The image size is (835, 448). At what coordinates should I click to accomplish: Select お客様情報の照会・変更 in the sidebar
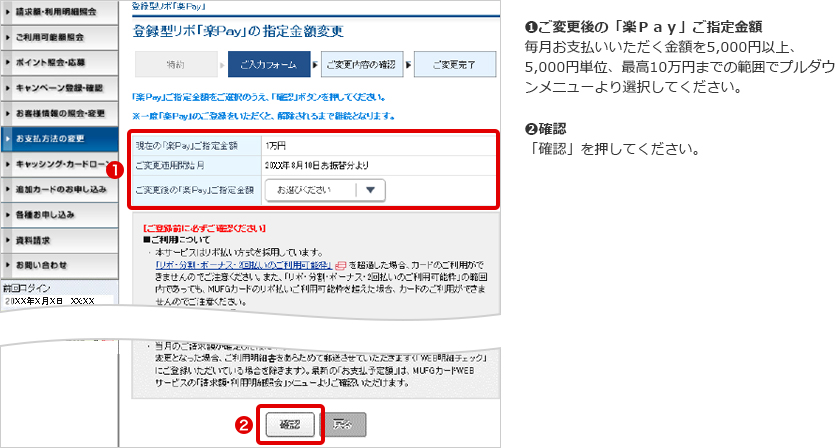(58, 113)
